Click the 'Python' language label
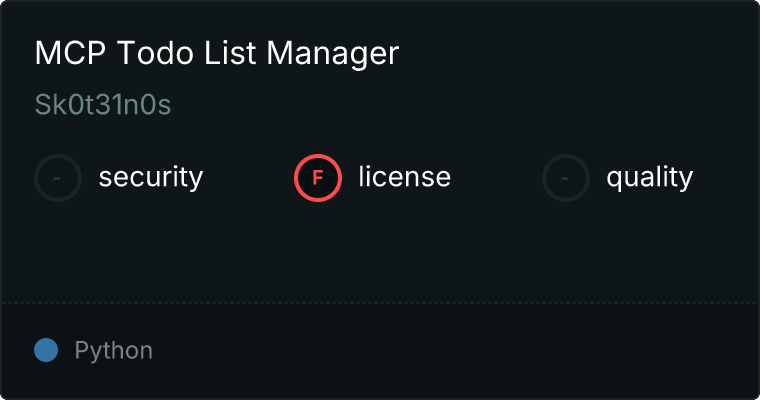Screen dimensions: 760x400 click(114, 351)
